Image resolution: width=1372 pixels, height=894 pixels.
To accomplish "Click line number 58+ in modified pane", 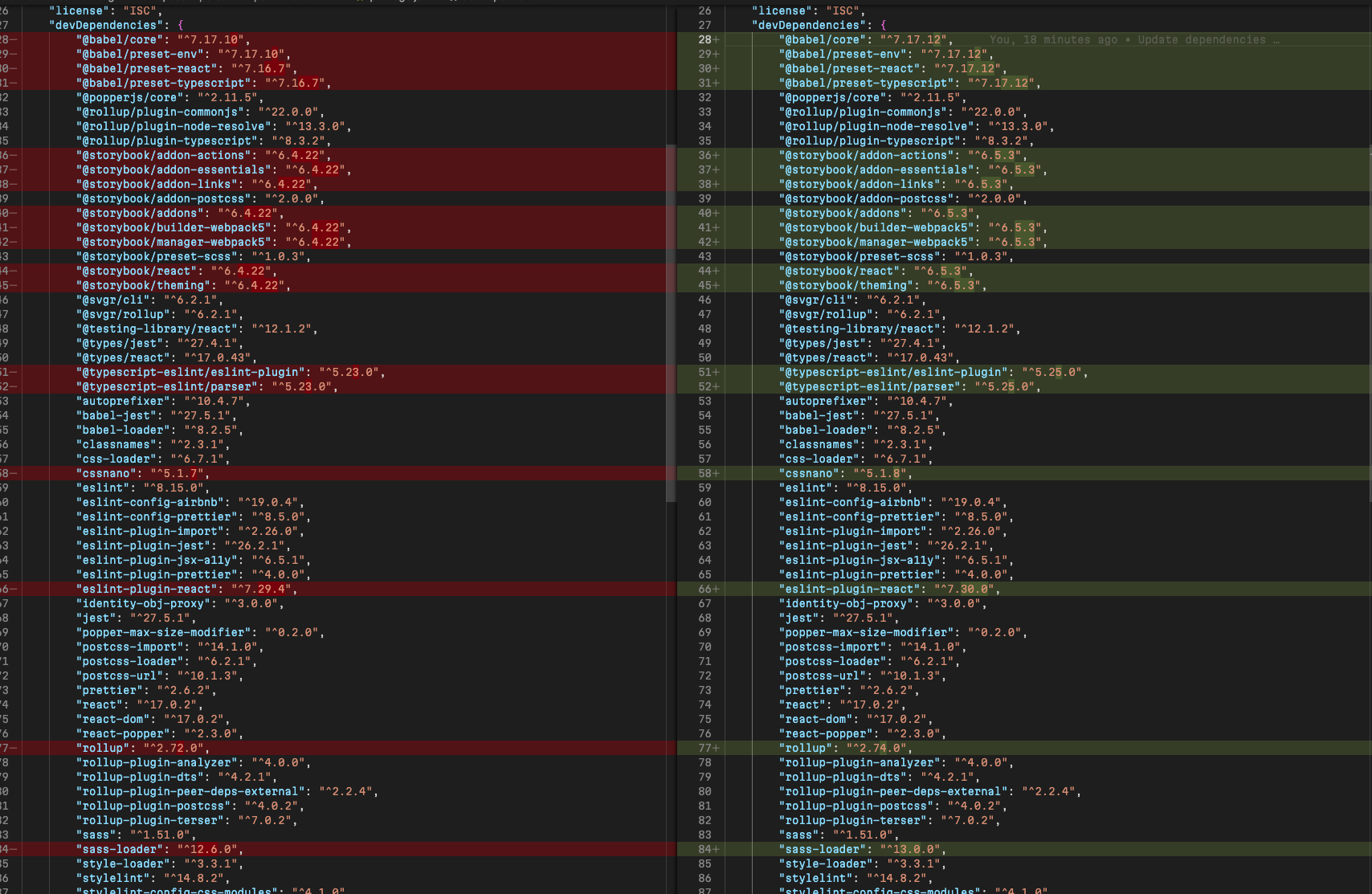I will coord(708,473).
